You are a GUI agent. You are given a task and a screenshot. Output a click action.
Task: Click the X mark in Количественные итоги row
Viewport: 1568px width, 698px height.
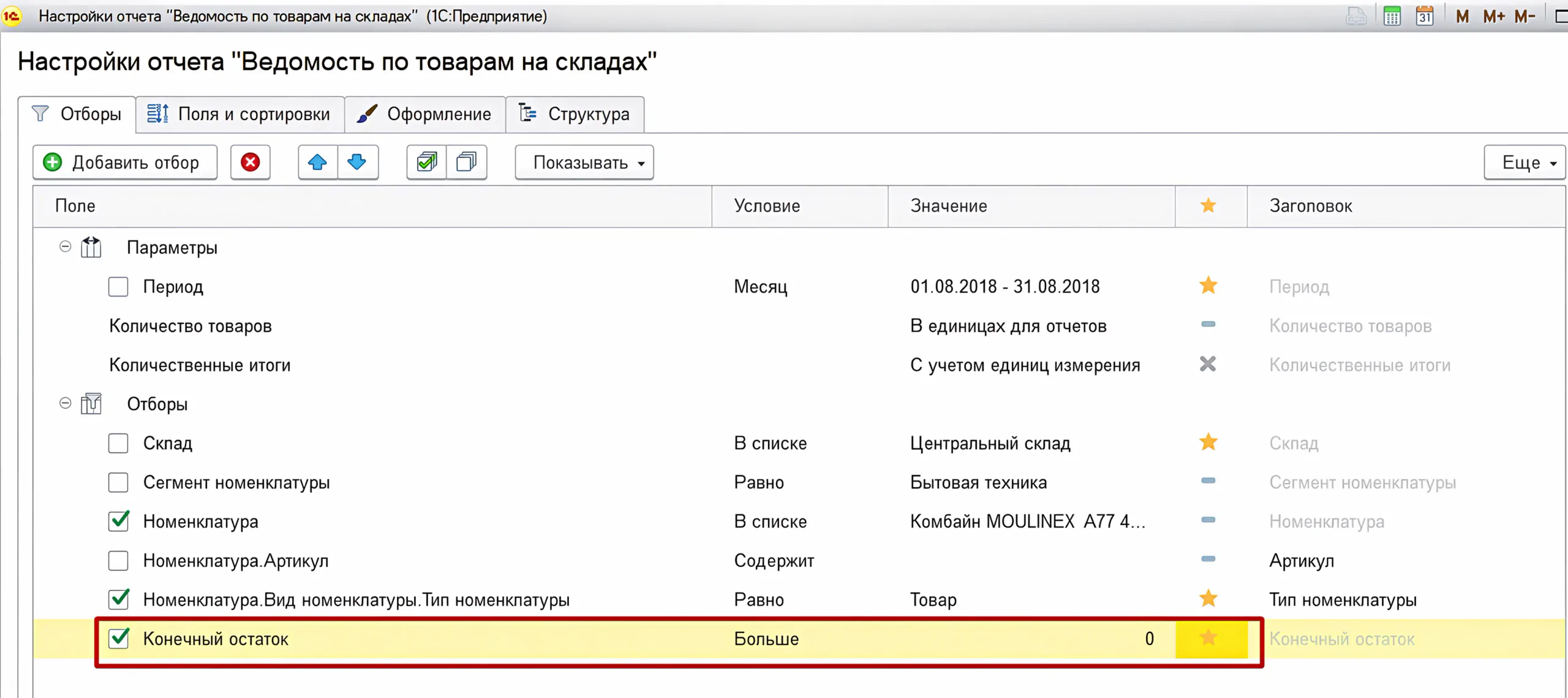click(1208, 365)
